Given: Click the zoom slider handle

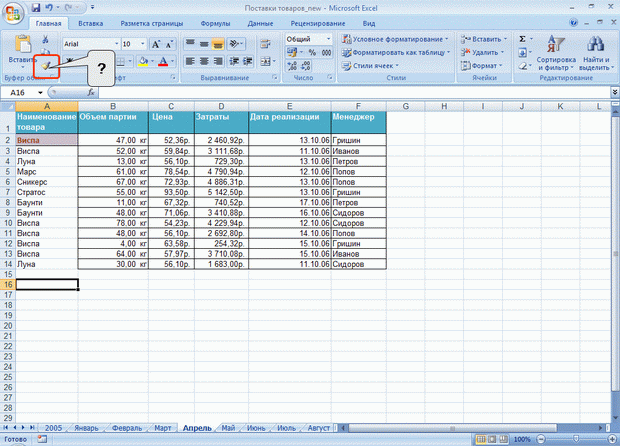Looking at the screenshot, I should tap(576, 439).
